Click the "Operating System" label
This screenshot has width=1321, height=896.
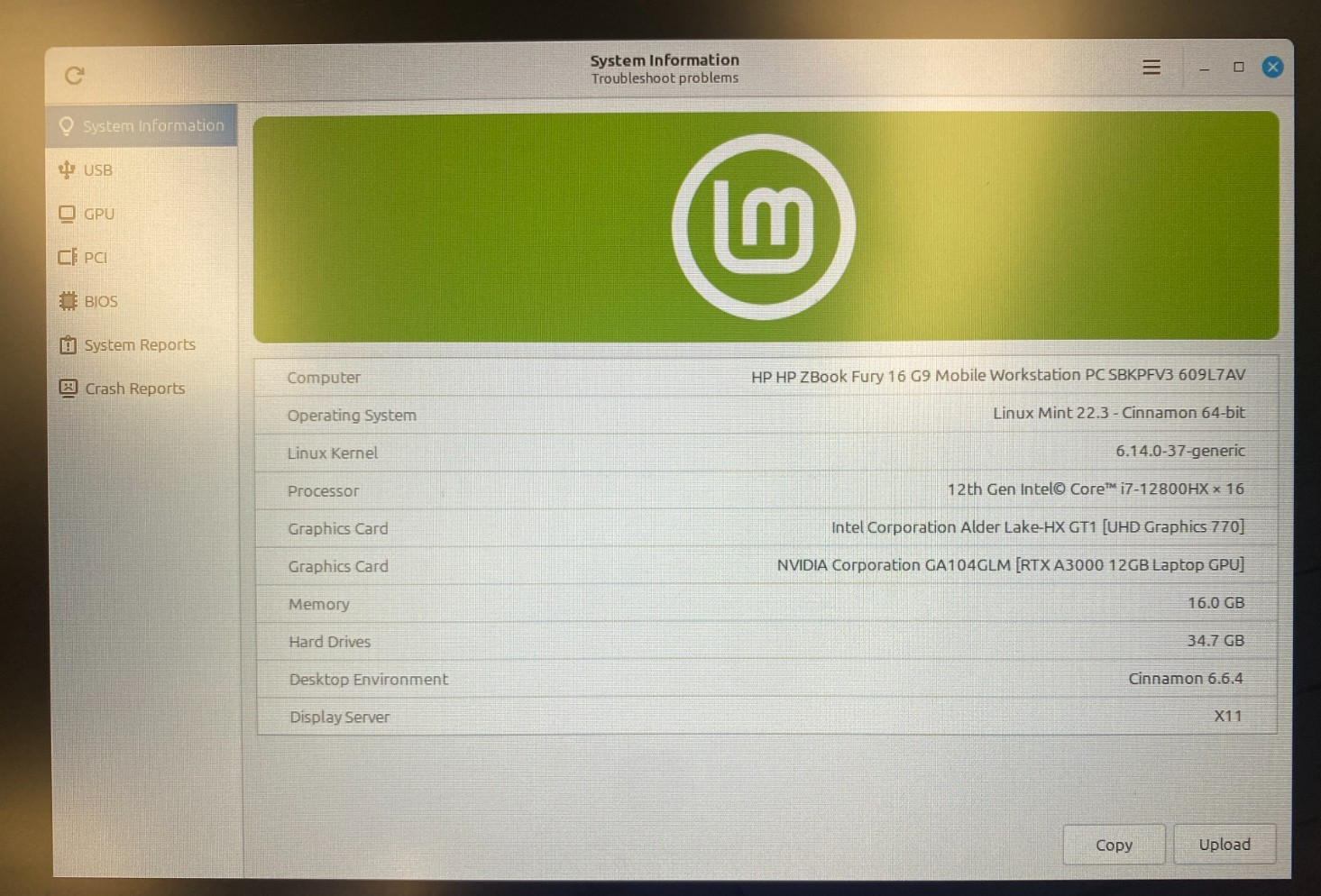point(352,416)
